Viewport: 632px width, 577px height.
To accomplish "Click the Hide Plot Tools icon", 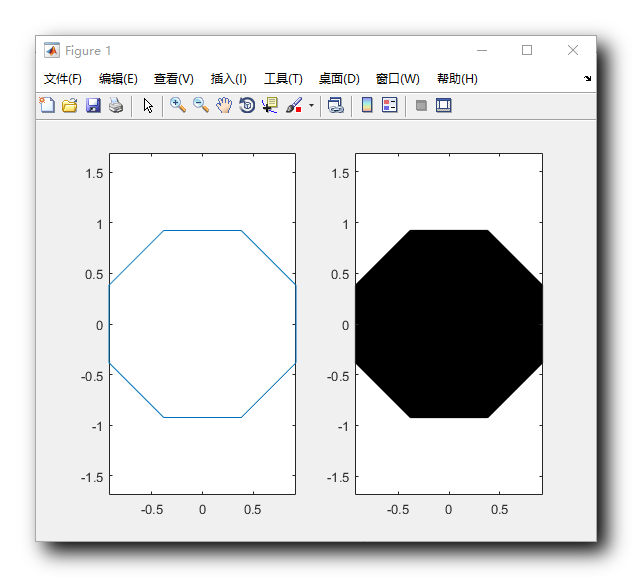I will (x=421, y=106).
